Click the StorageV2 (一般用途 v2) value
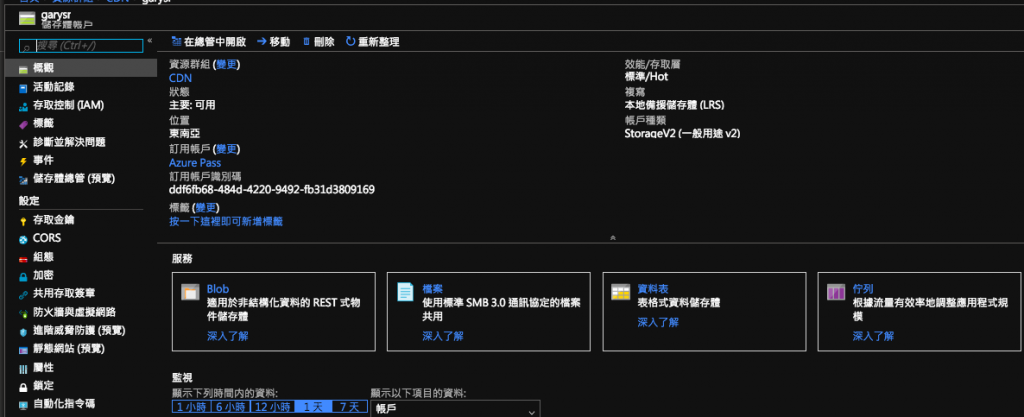1024x417 pixels. pyautogui.click(x=682, y=134)
